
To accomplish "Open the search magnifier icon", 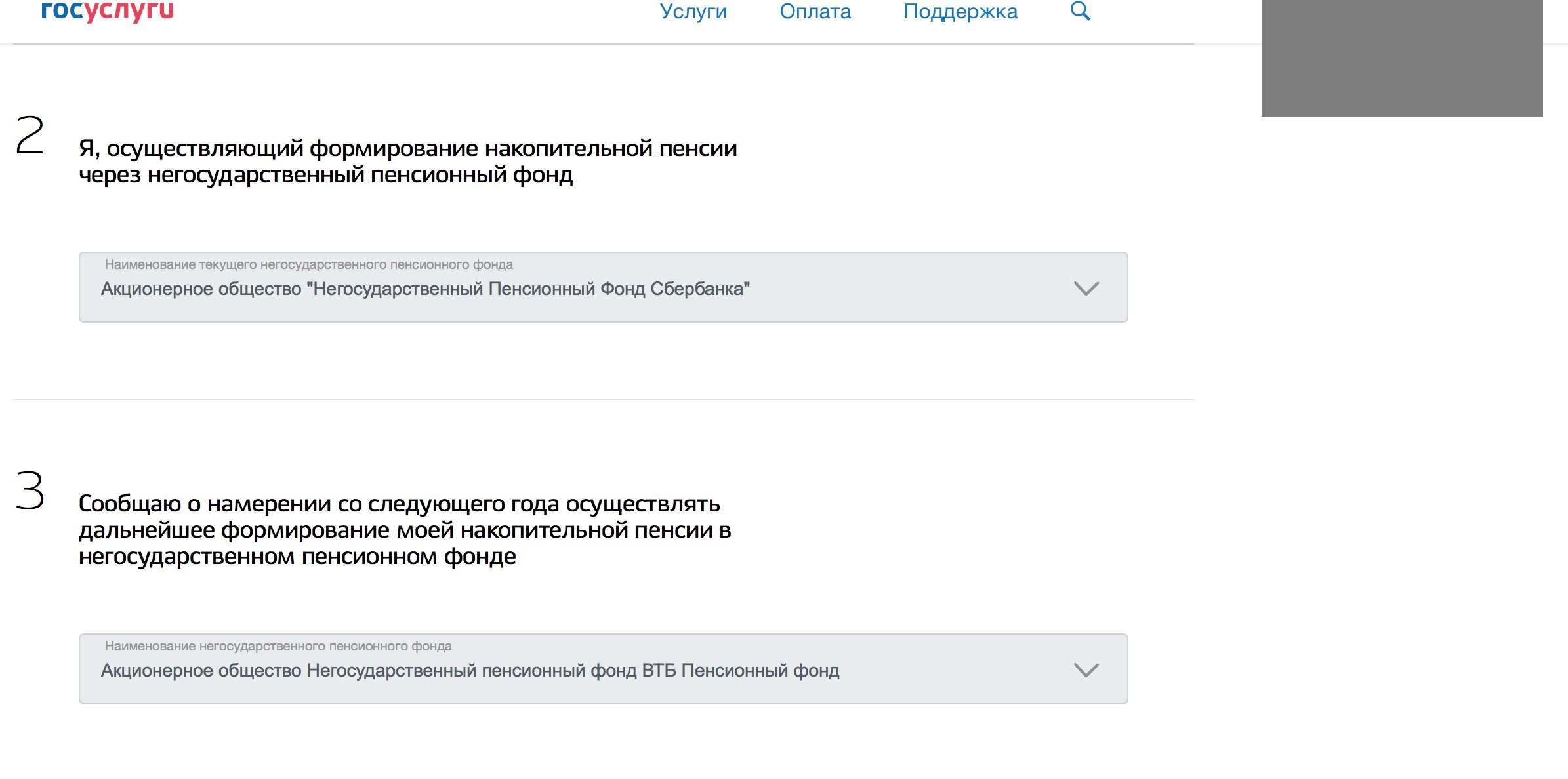I will (1080, 11).
